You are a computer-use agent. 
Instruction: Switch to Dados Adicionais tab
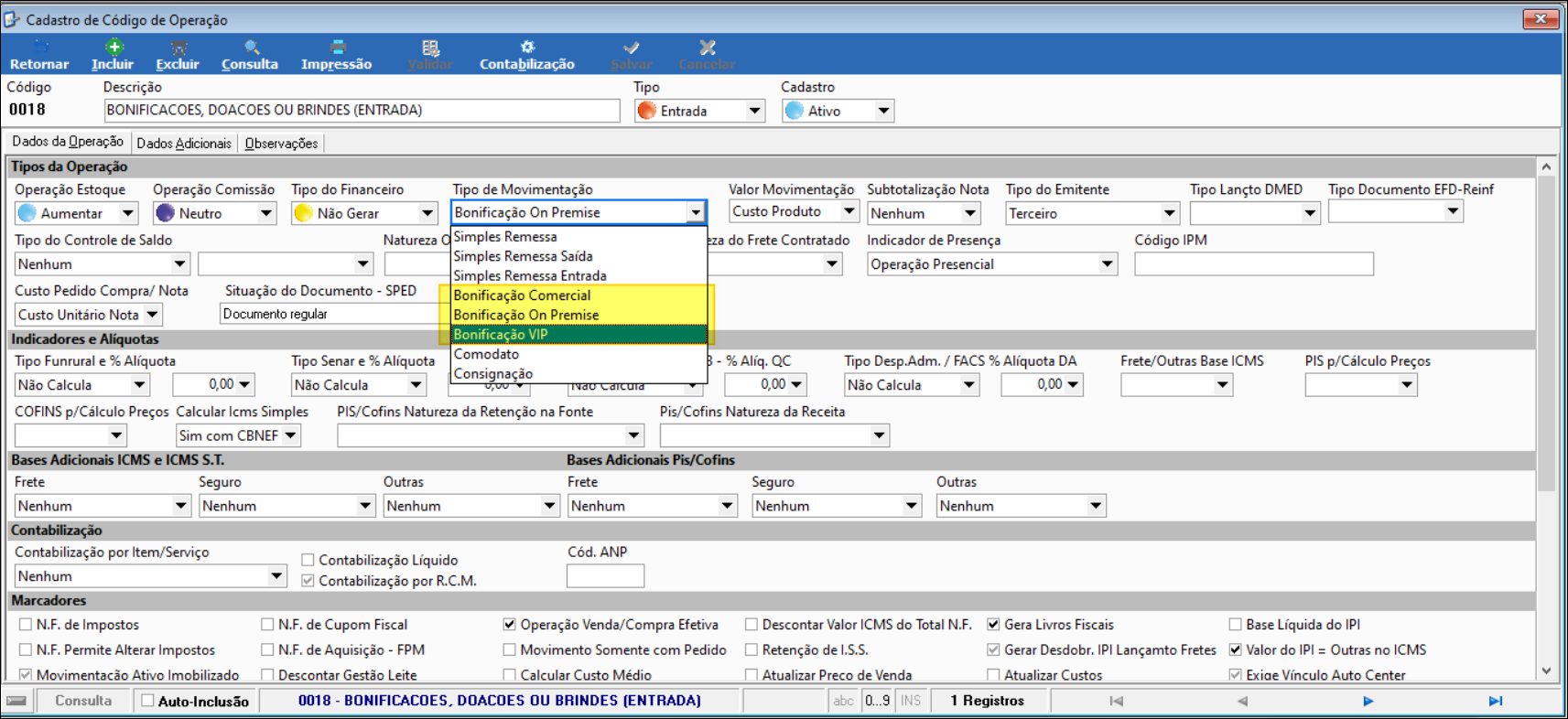click(184, 144)
